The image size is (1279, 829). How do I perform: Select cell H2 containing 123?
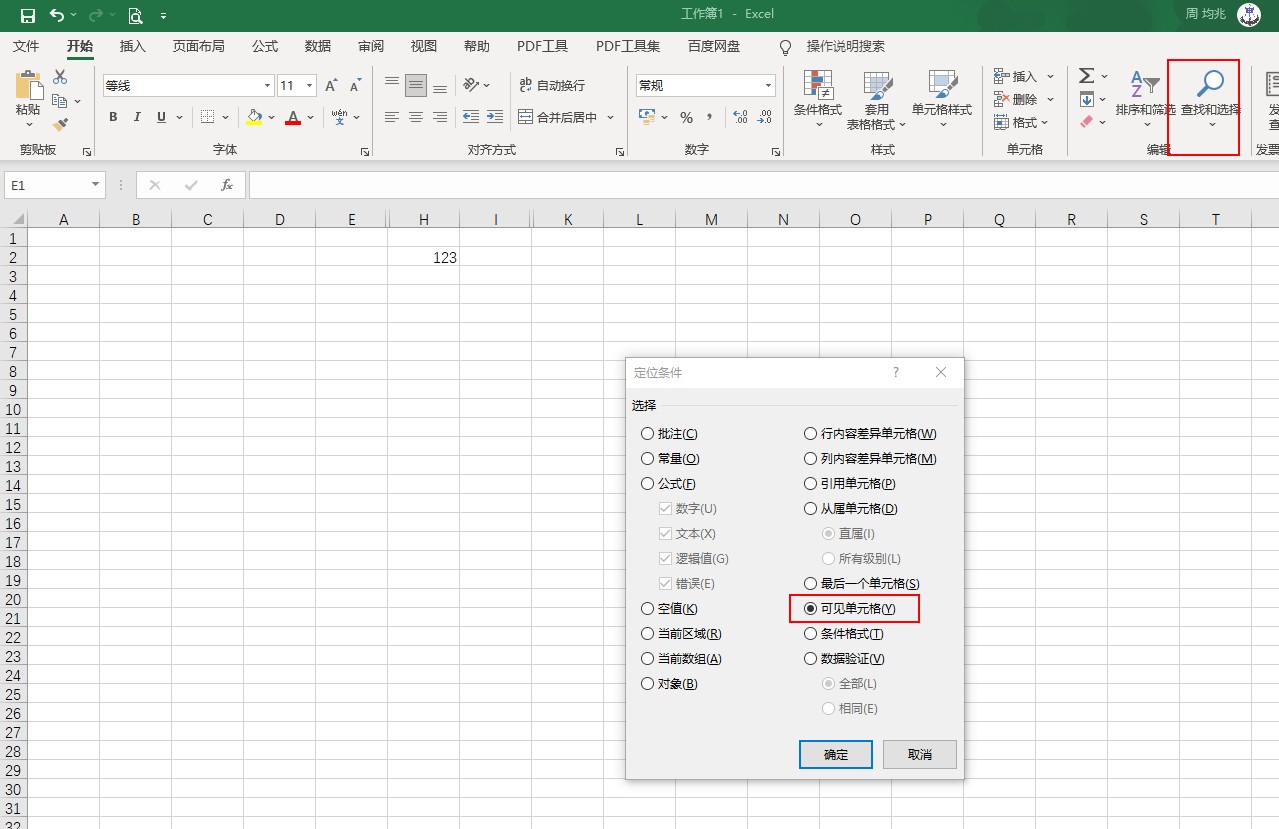[x=424, y=257]
